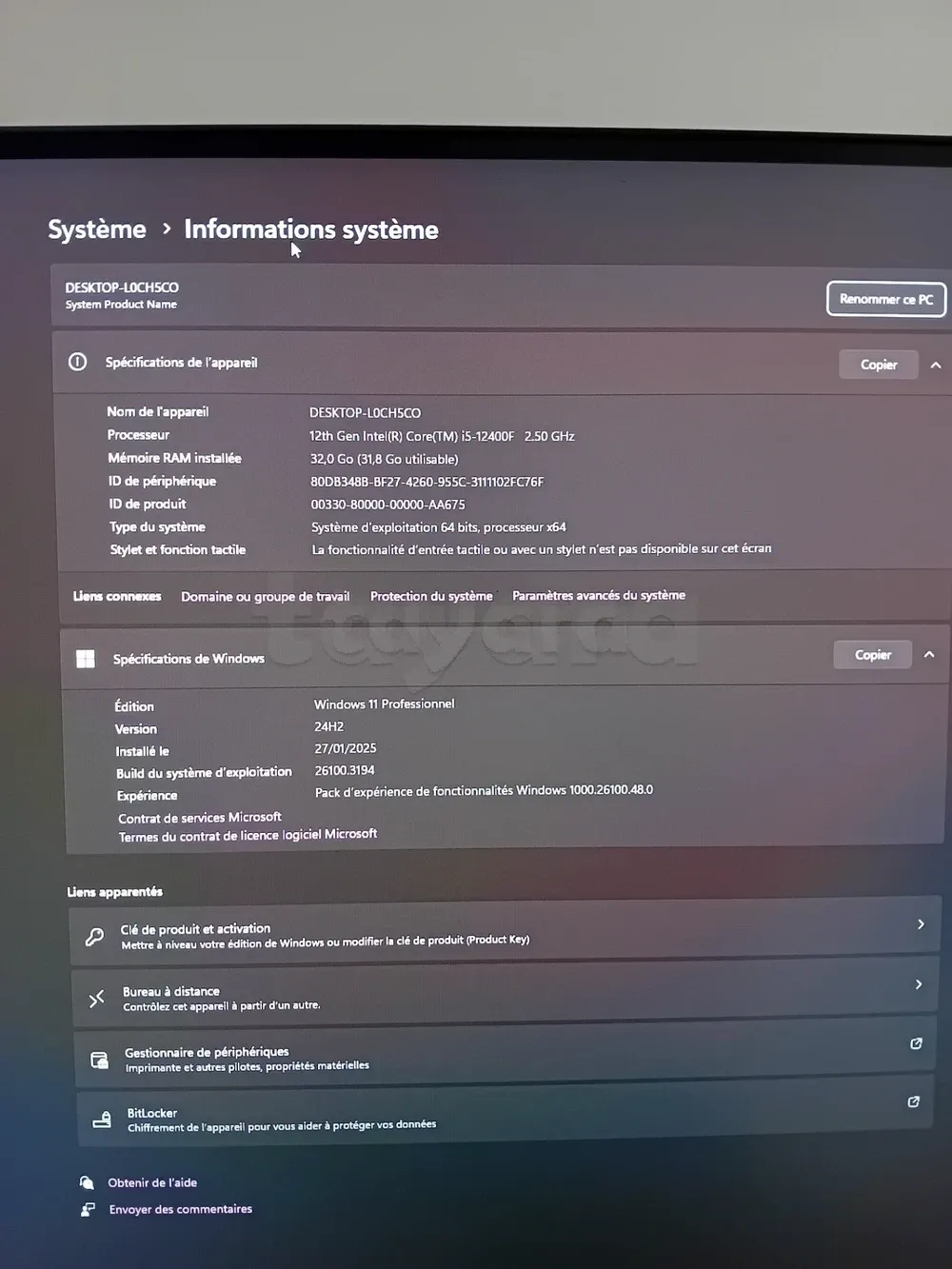Collapse the Spécifications de Windows section
Image resolution: width=952 pixels, height=1269 pixels.
pyautogui.click(x=929, y=655)
